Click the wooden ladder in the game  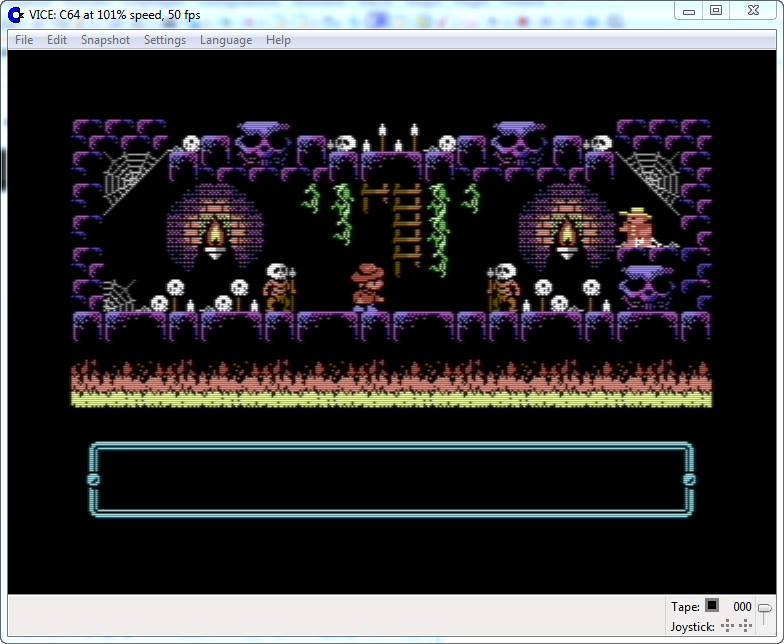(406, 228)
